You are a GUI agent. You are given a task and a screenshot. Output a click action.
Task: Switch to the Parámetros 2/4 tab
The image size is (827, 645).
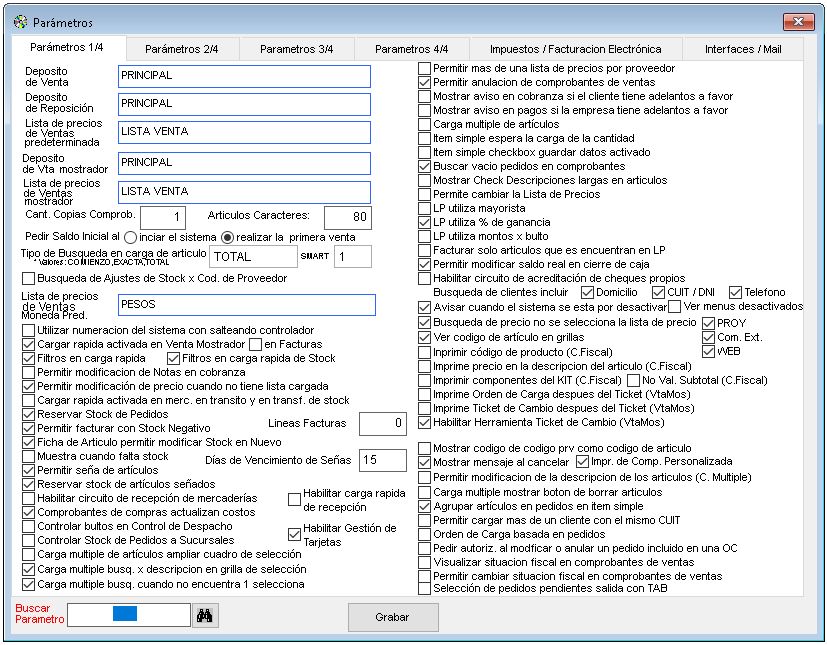(x=182, y=49)
